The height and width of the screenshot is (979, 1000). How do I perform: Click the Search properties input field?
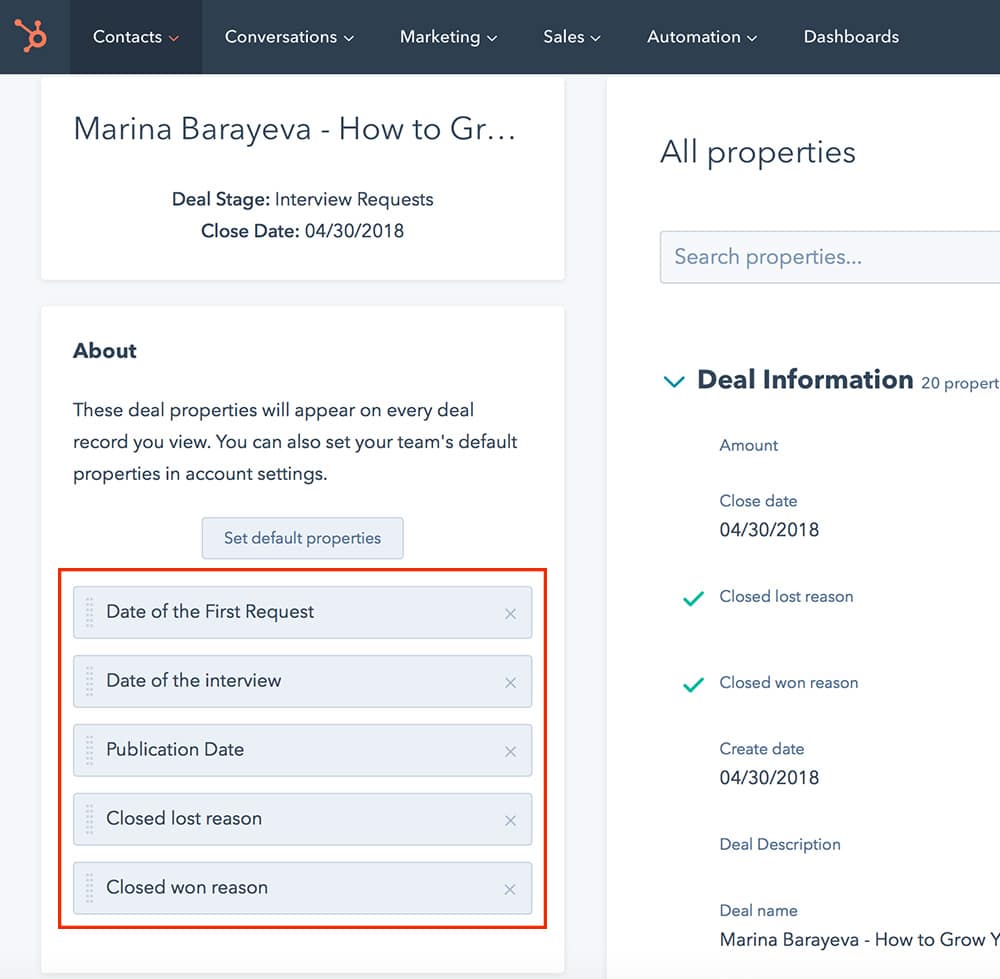[x=830, y=257]
